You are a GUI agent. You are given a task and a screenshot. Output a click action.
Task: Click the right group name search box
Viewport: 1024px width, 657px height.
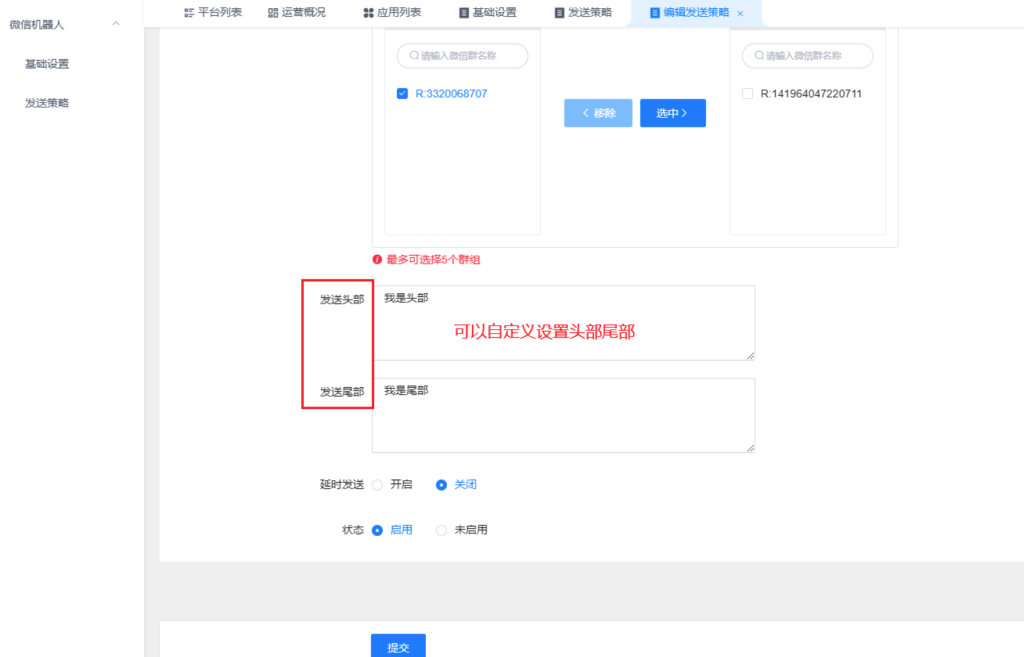(807, 56)
